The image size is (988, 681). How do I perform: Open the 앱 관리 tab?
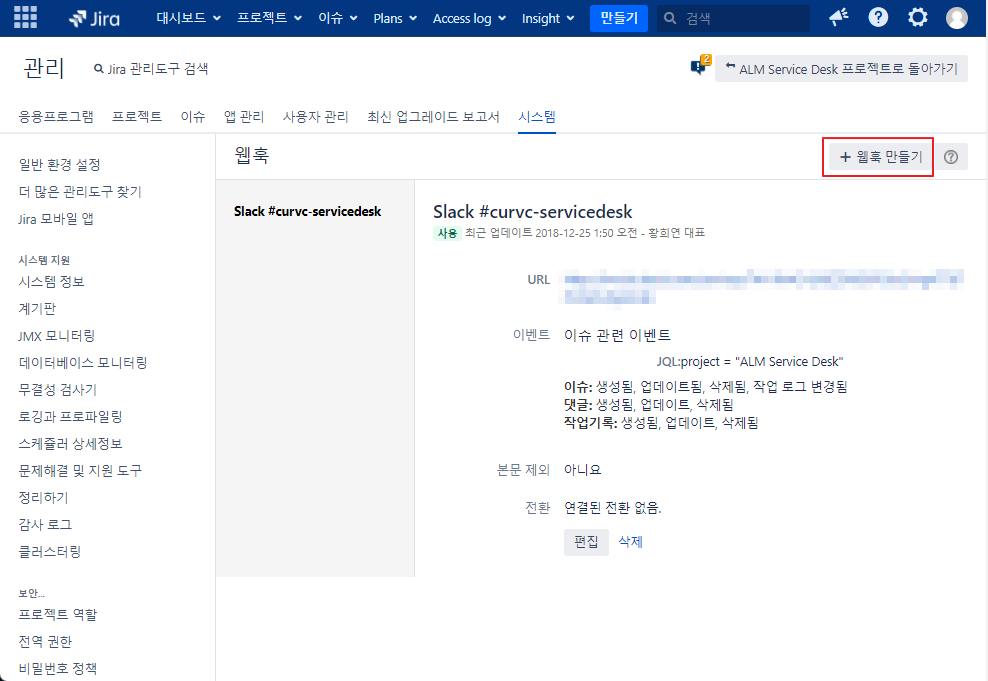pyautogui.click(x=244, y=117)
